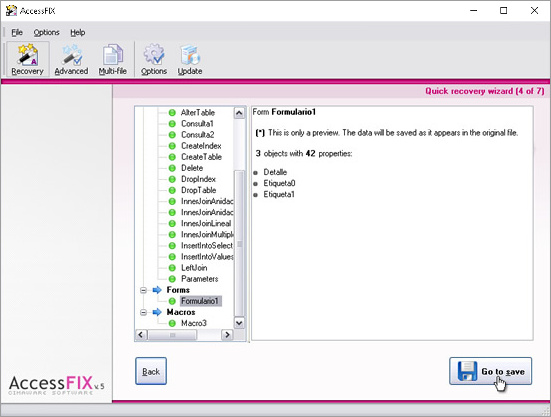Click the tree's horizontal scrollbar thumb
This screenshot has width=551, height=417.
(172, 335)
